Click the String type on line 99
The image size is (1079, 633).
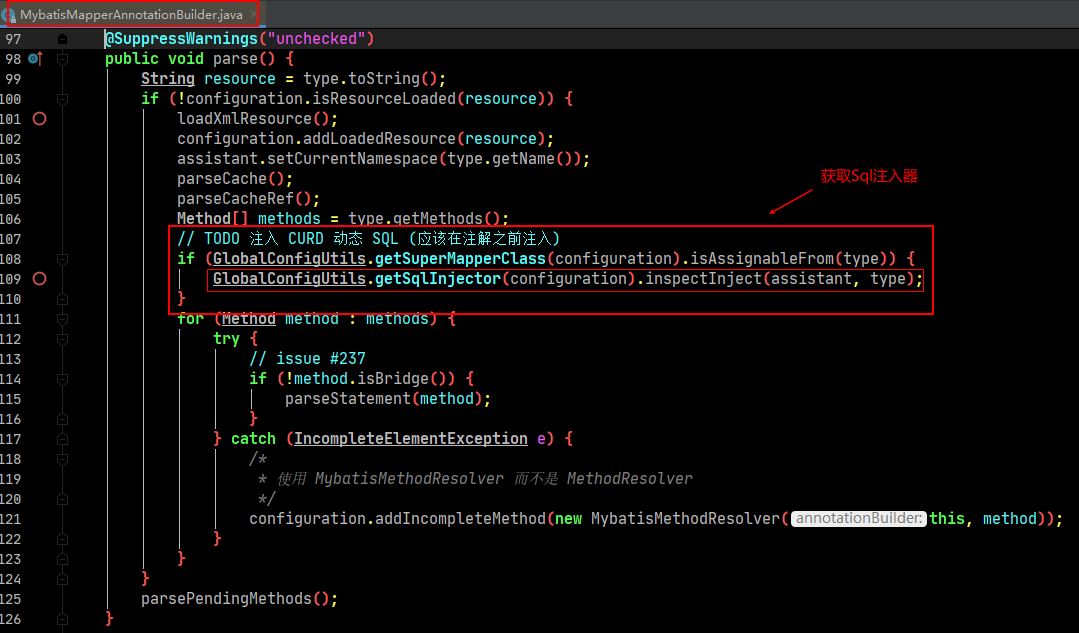168,78
